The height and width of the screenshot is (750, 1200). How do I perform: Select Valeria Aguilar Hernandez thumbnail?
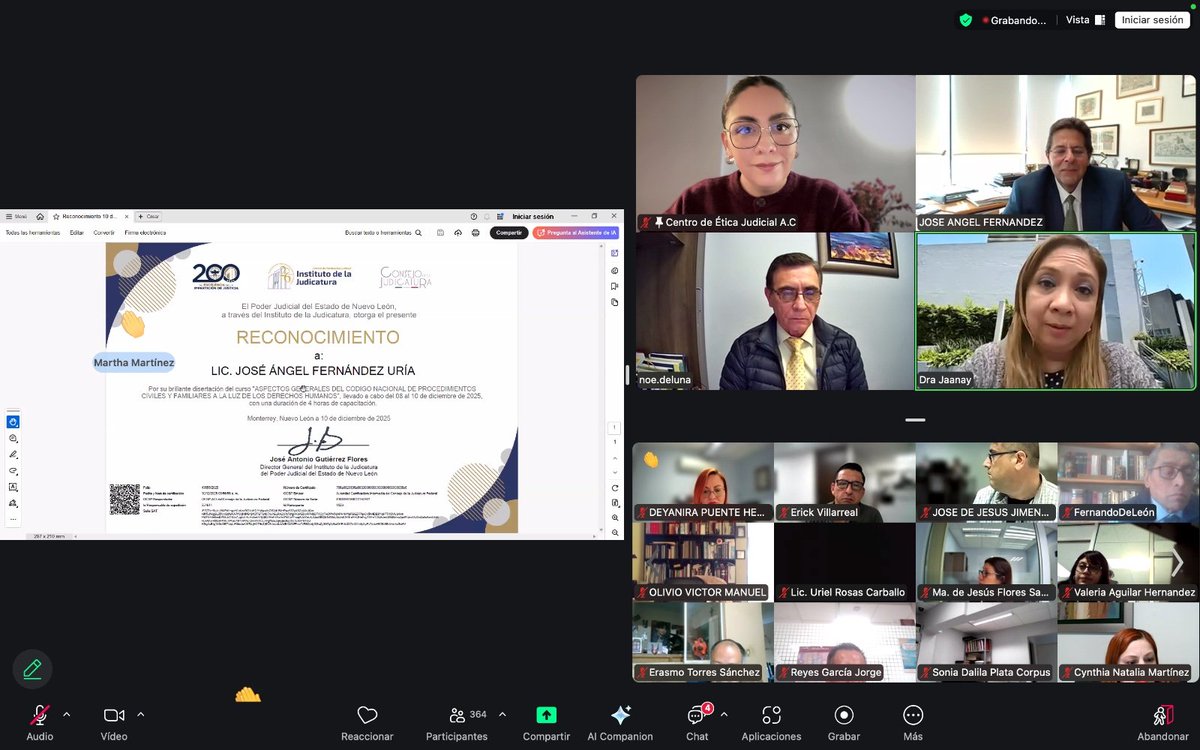click(x=1128, y=562)
